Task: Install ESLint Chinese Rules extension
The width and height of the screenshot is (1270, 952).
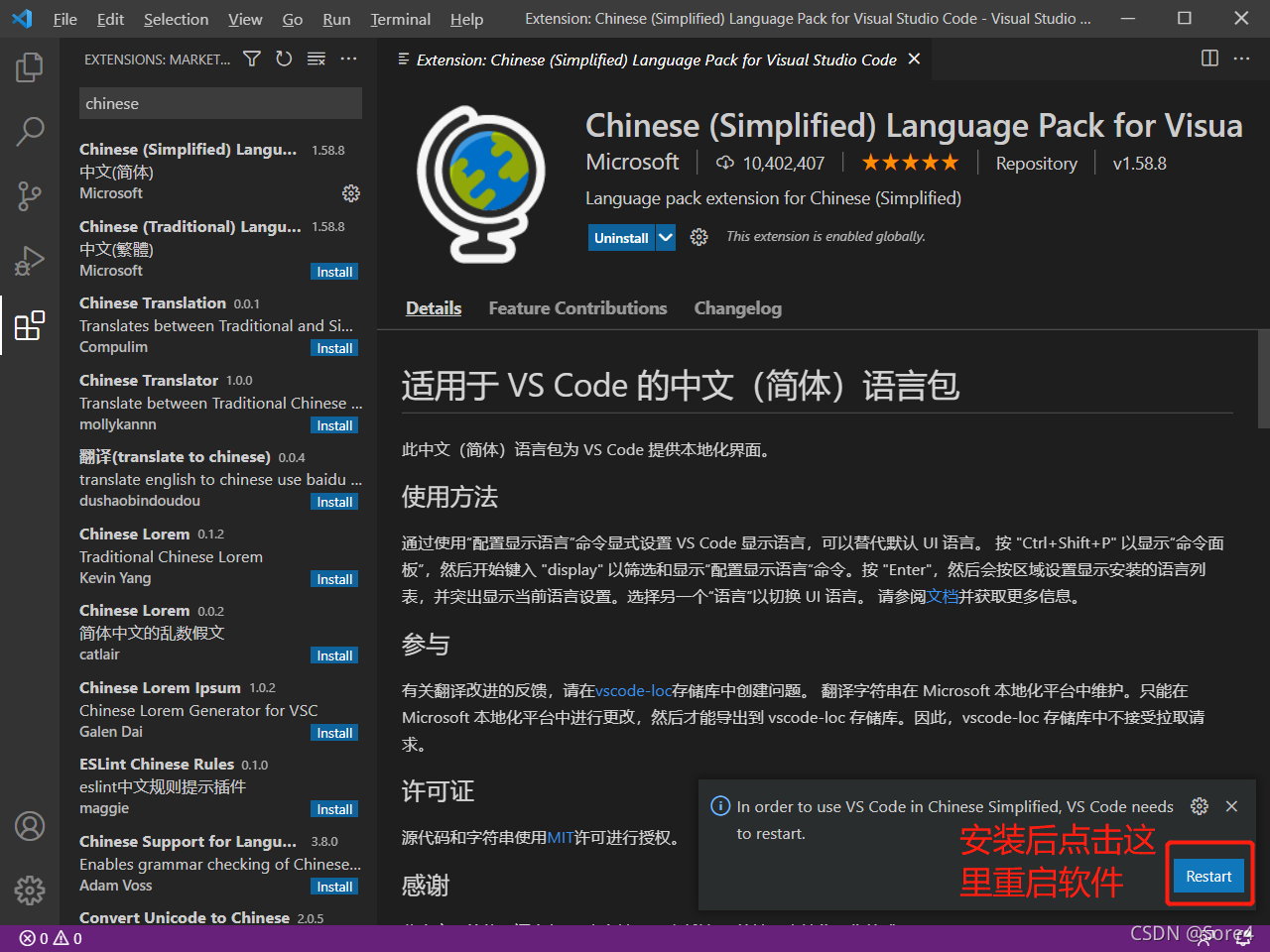Action: click(x=334, y=809)
